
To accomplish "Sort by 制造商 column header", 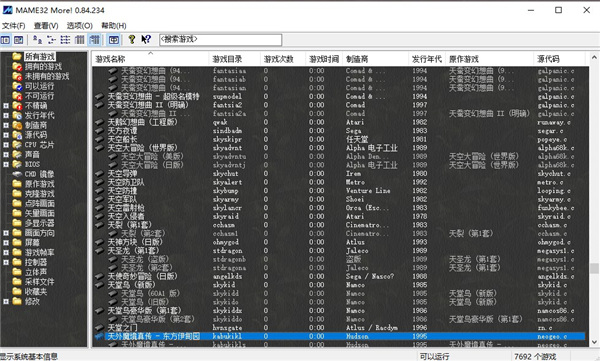I will 375,59.
